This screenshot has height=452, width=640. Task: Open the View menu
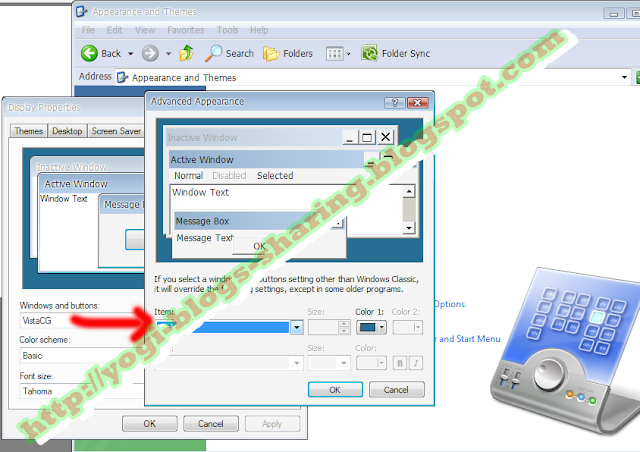[x=145, y=30]
